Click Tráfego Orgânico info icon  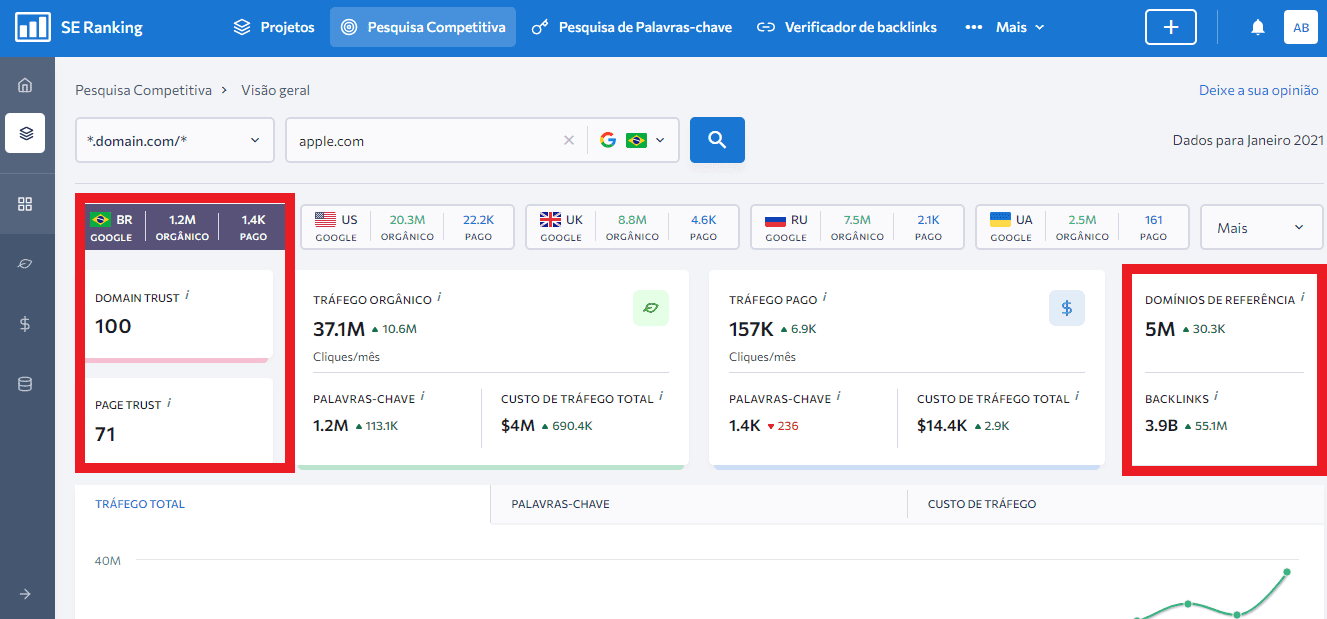pos(439,297)
